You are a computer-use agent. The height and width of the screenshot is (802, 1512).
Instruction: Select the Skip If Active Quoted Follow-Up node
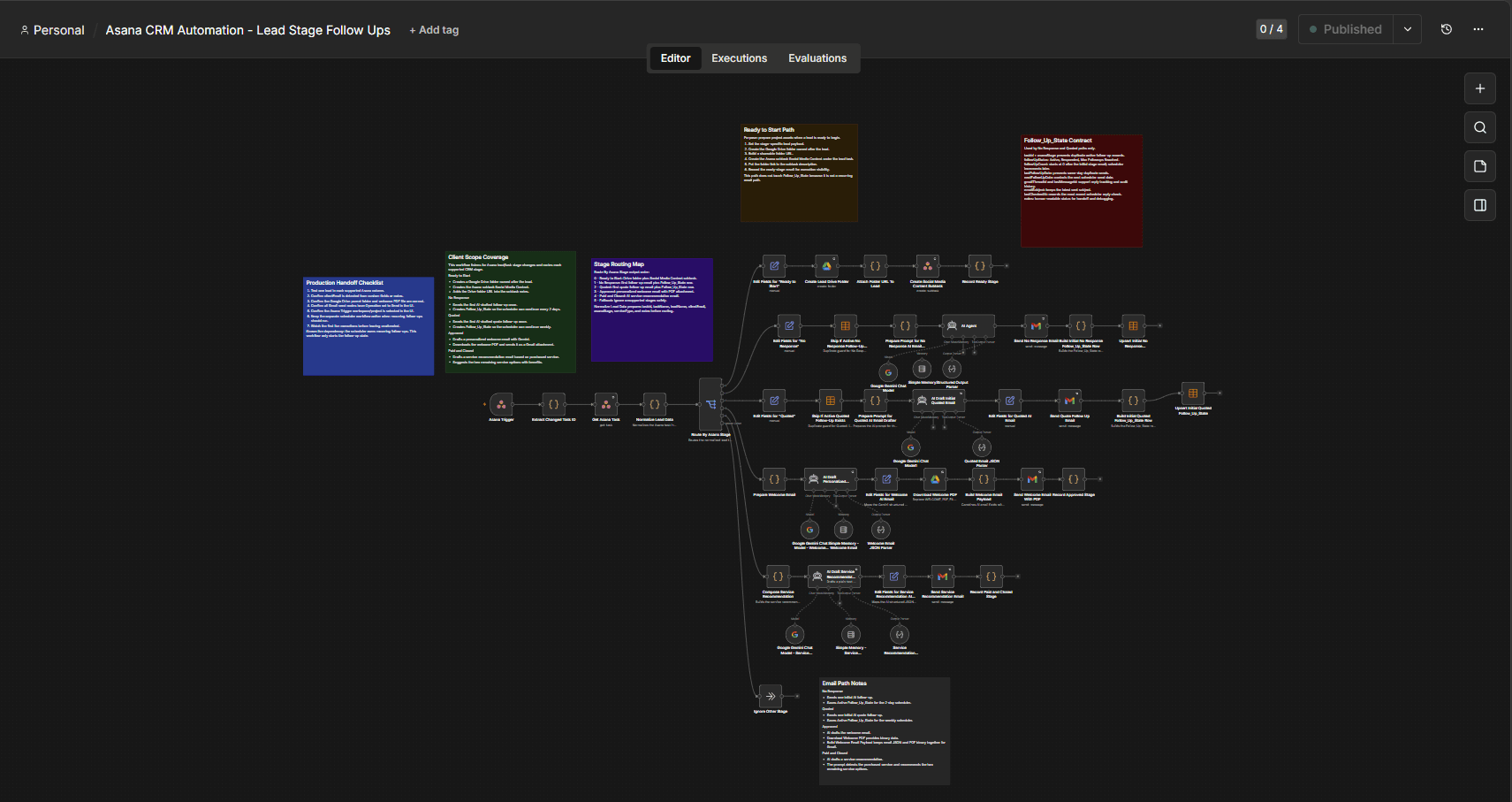pos(830,401)
